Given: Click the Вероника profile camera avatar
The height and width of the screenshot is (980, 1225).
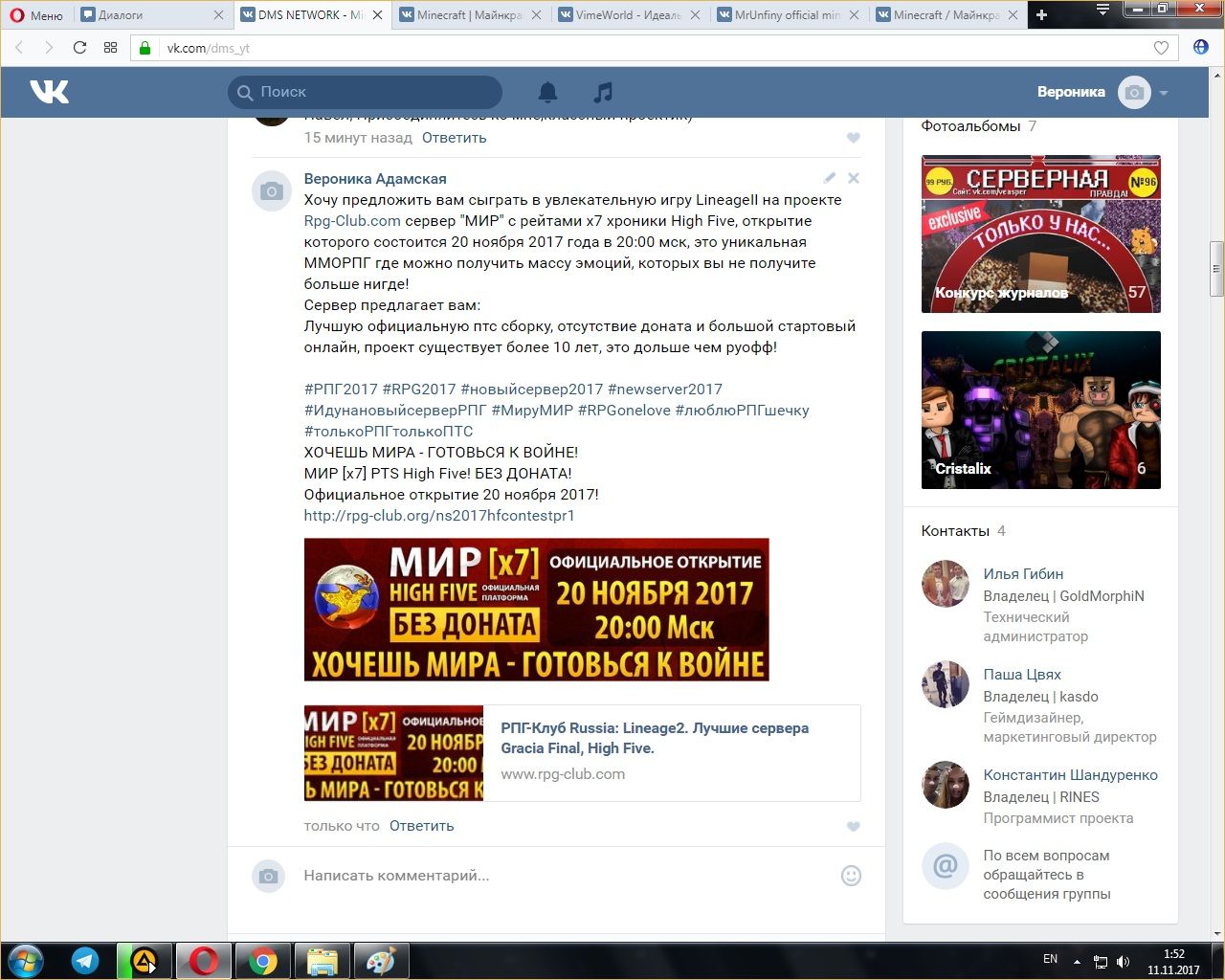Looking at the screenshot, I should pos(1134,92).
